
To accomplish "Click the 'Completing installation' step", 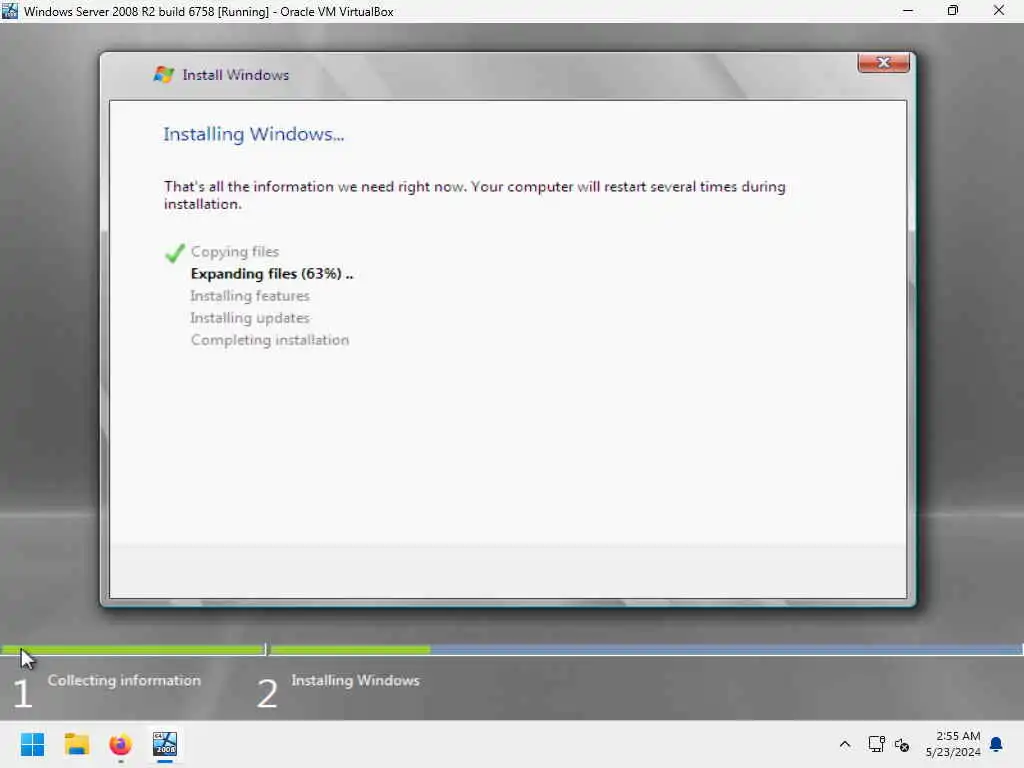I will point(270,340).
